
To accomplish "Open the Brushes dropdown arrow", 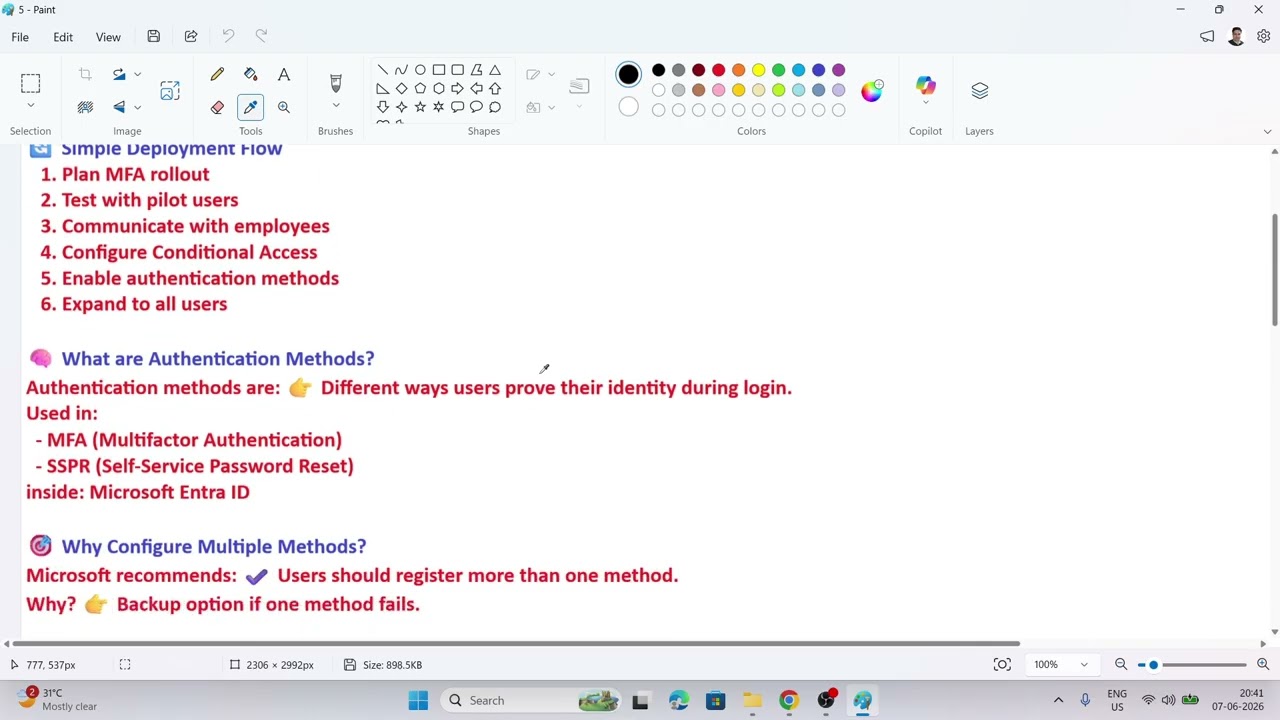I will pos(335,106).
